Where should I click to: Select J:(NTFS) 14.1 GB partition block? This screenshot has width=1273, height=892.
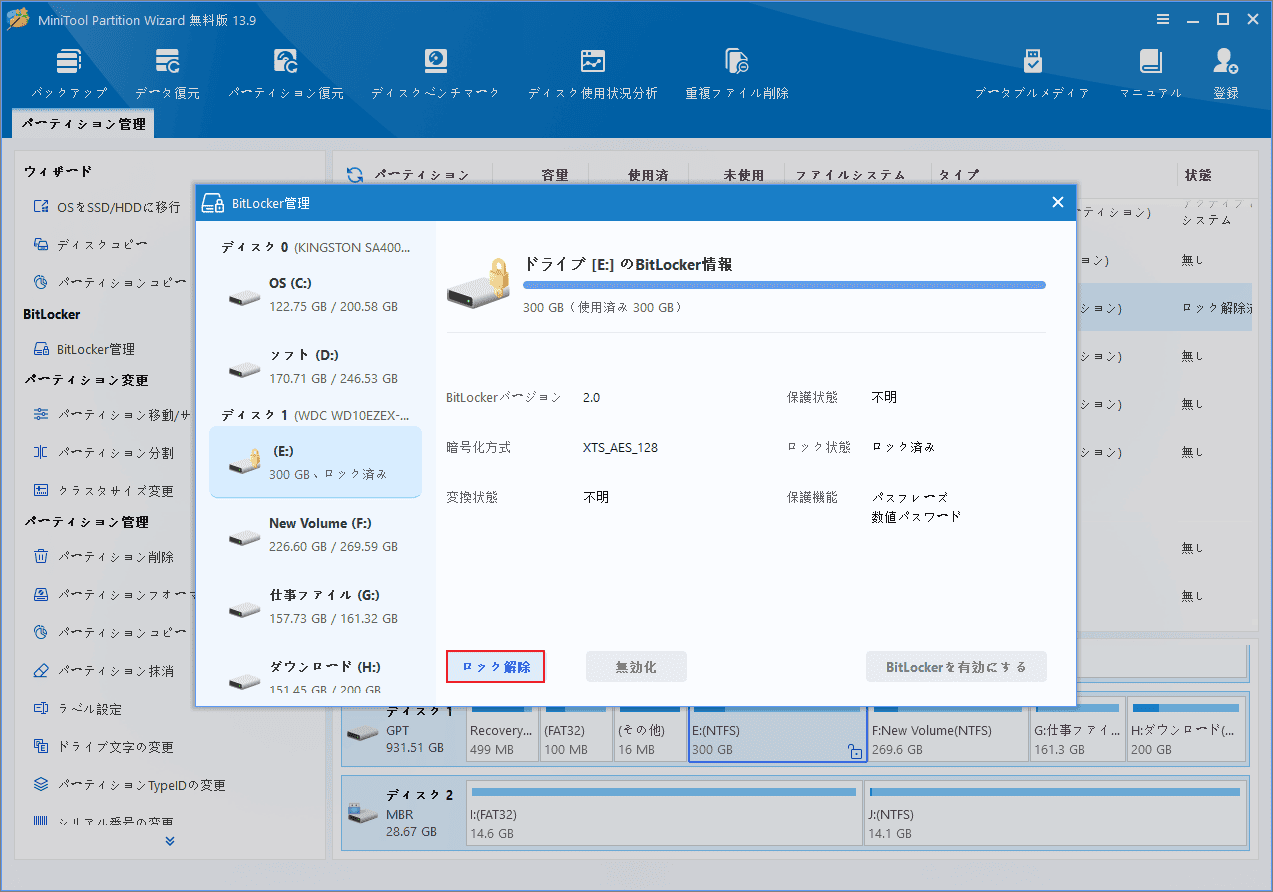1054,813
